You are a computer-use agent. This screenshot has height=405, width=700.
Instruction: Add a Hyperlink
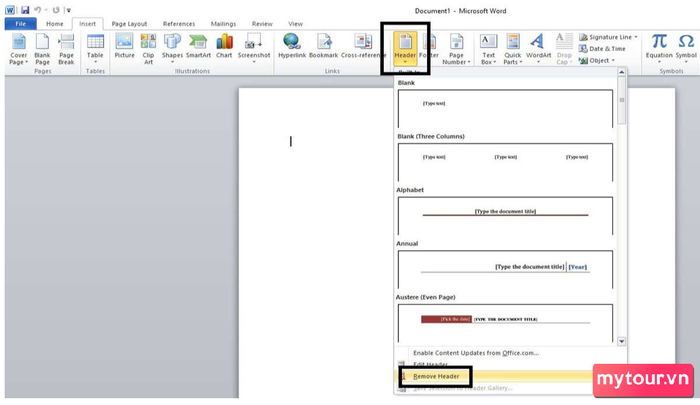[292, 46]
